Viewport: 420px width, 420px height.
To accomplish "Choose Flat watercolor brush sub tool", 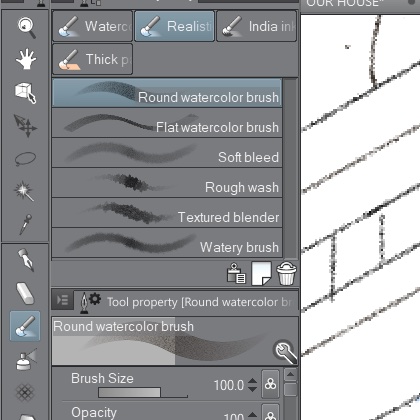I will (x=167, y=123).
